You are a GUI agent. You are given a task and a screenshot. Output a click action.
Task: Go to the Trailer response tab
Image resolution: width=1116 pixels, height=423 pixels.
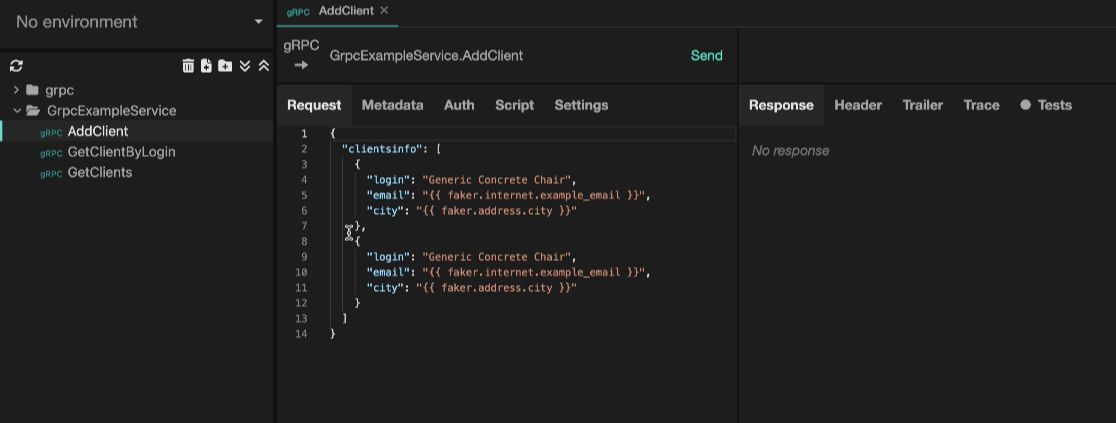(x=922, y=105)
